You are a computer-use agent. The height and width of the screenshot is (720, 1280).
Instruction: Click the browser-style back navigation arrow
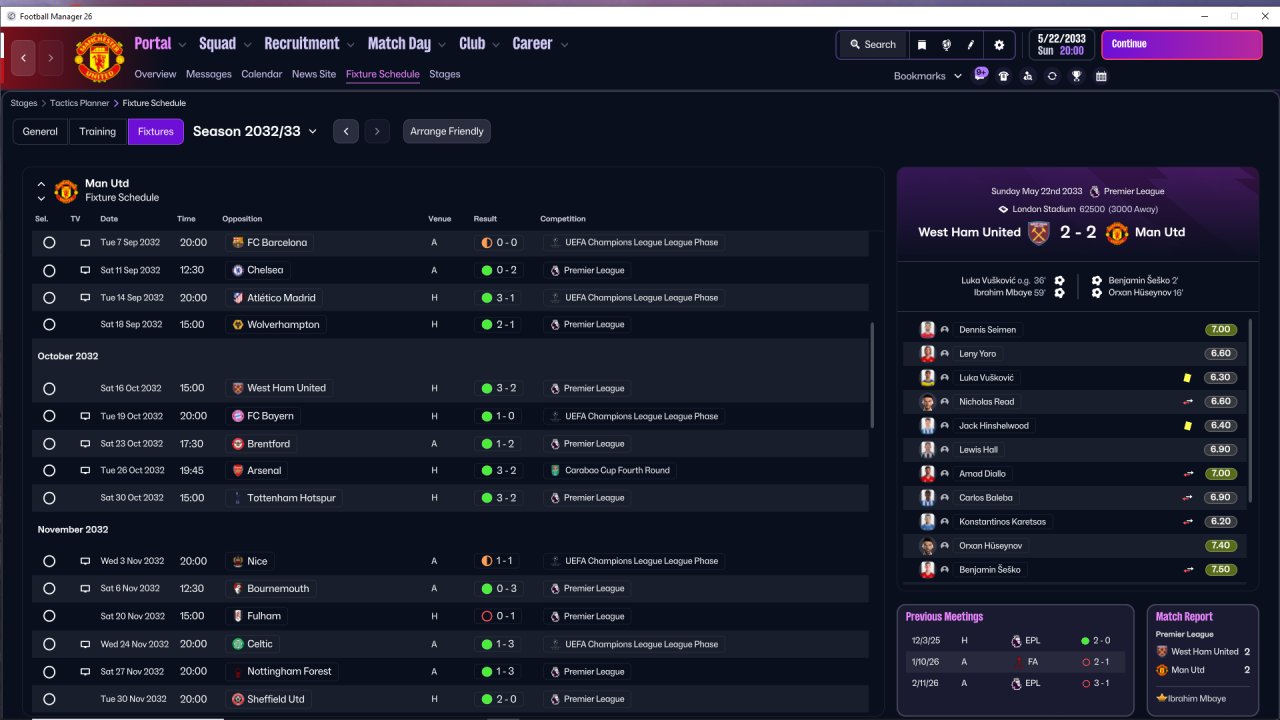pos(23,58)
